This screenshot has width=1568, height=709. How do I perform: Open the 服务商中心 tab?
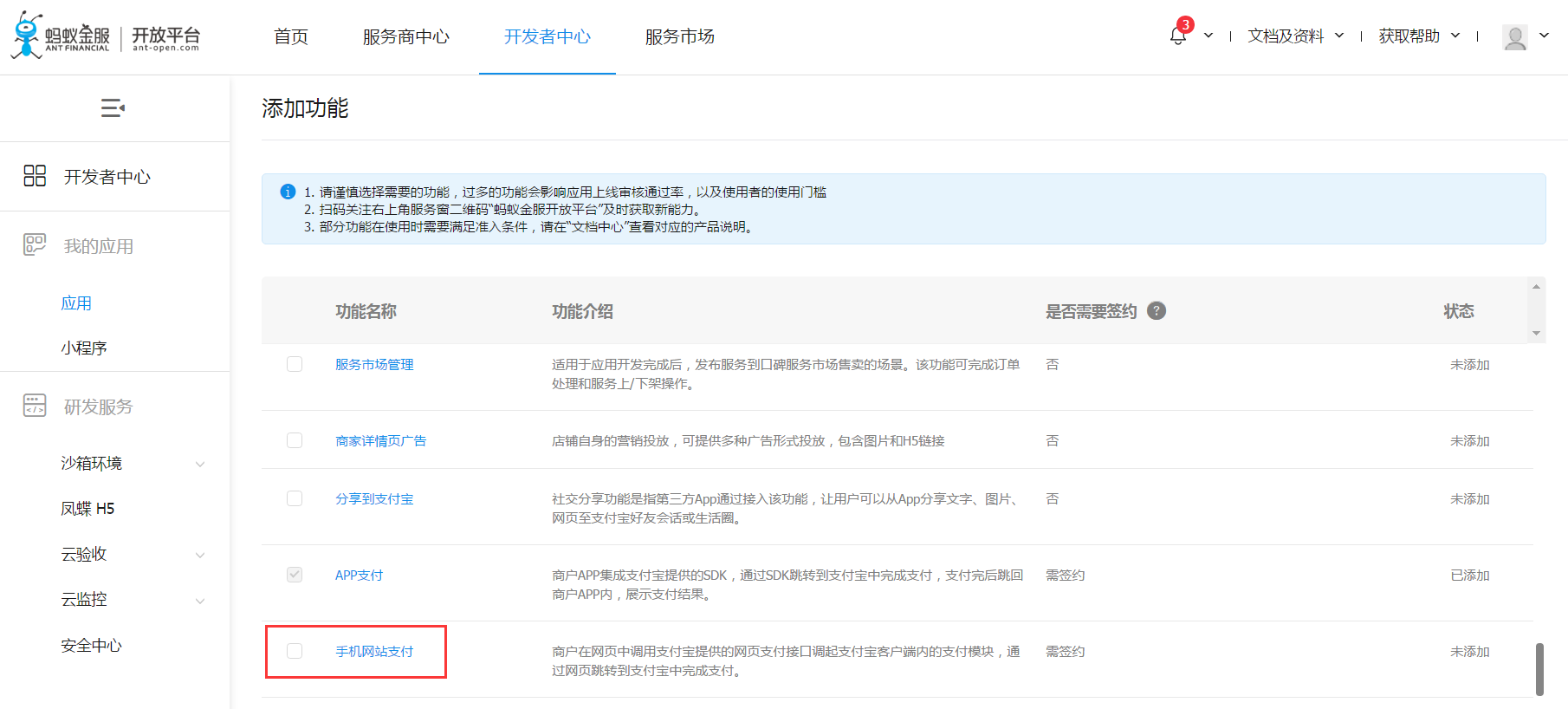[406, 36]
